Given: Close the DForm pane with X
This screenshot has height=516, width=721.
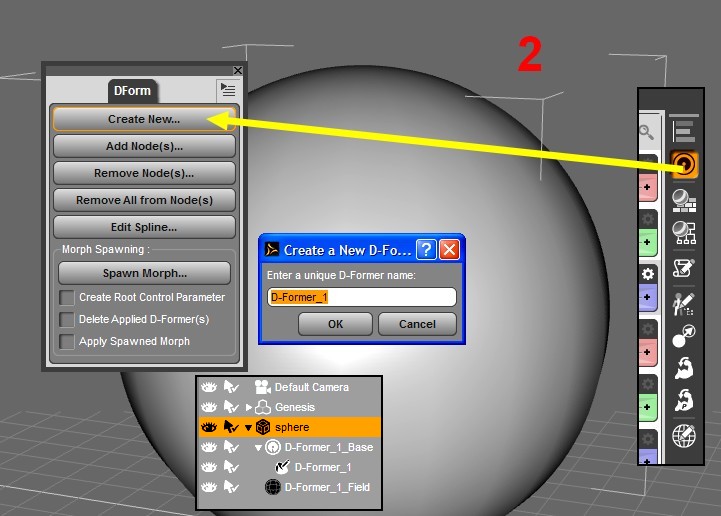Looking at the screenshot, I should coord(237,70).
